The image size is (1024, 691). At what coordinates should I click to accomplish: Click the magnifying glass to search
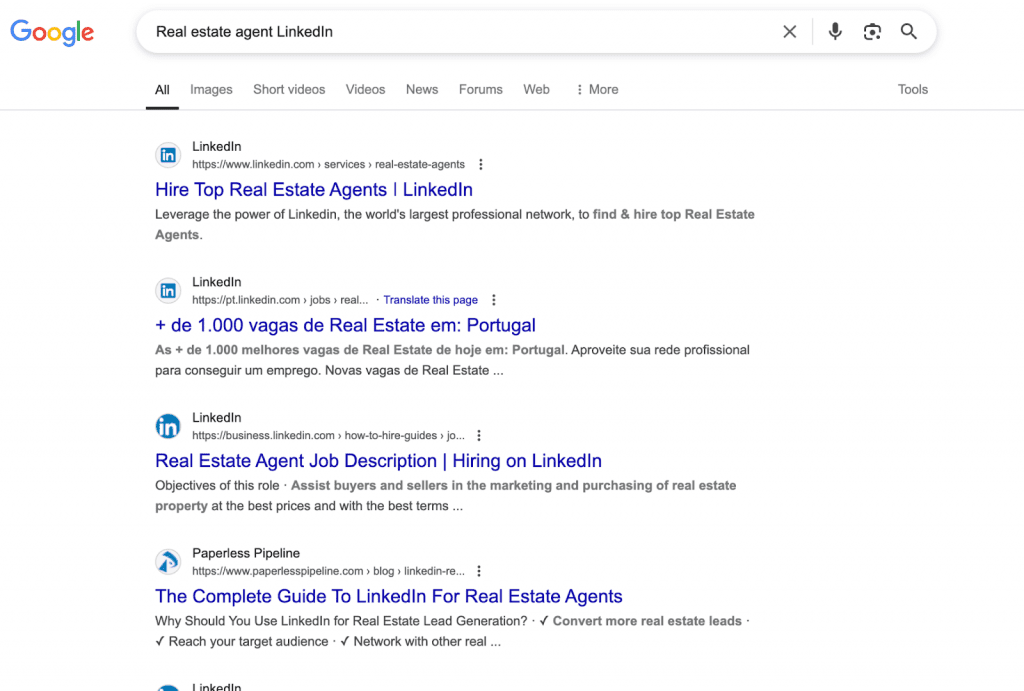[908, 31]
